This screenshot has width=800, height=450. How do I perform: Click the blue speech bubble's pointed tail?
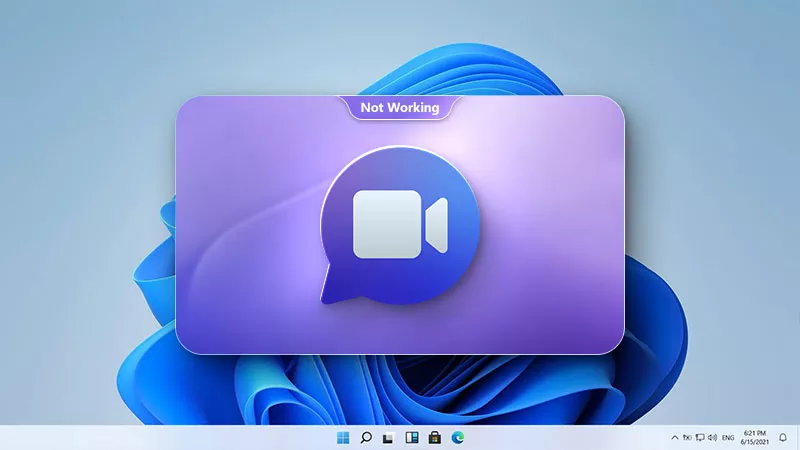pyautogui.click(x=328, y=294)
